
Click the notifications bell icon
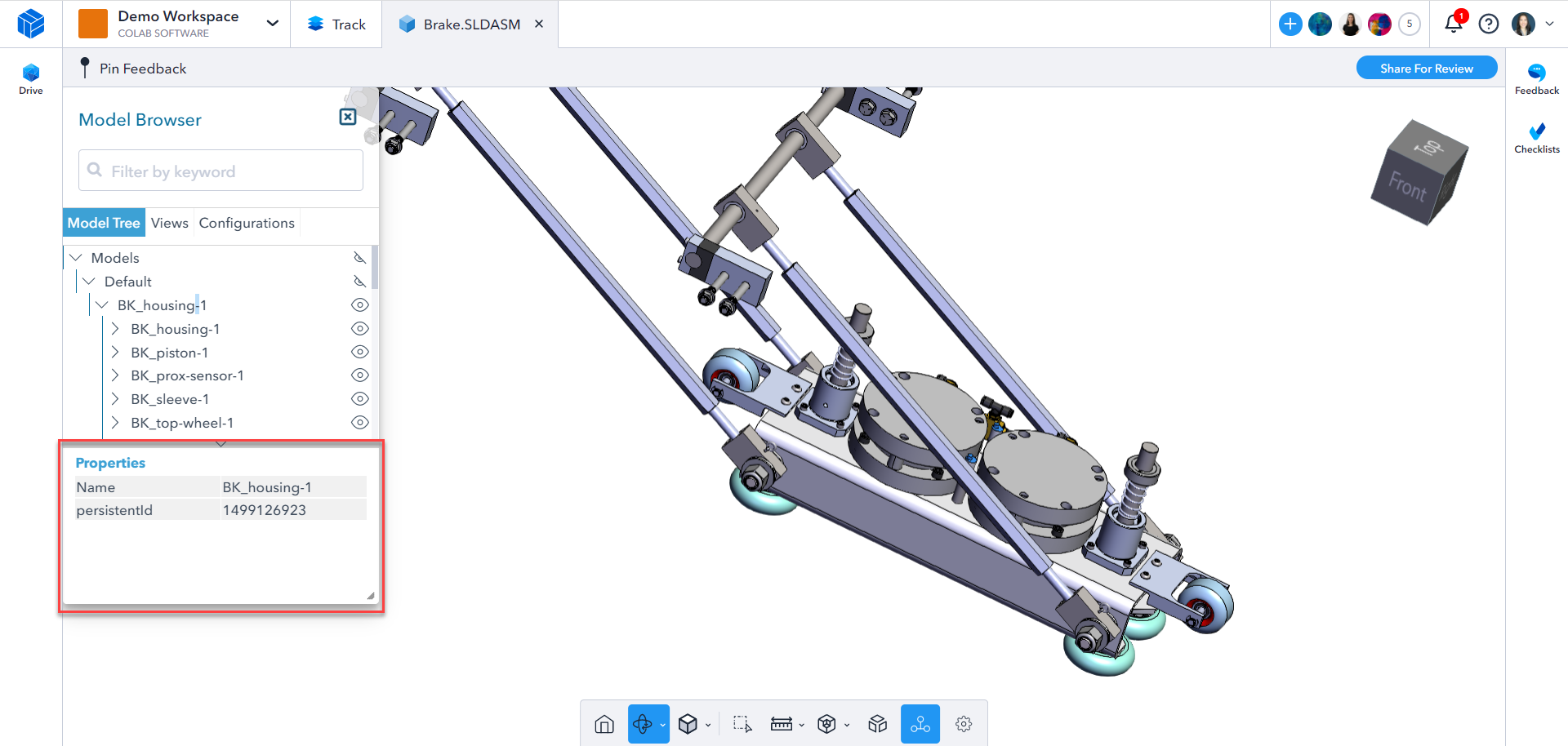[x=1454, y=24]
